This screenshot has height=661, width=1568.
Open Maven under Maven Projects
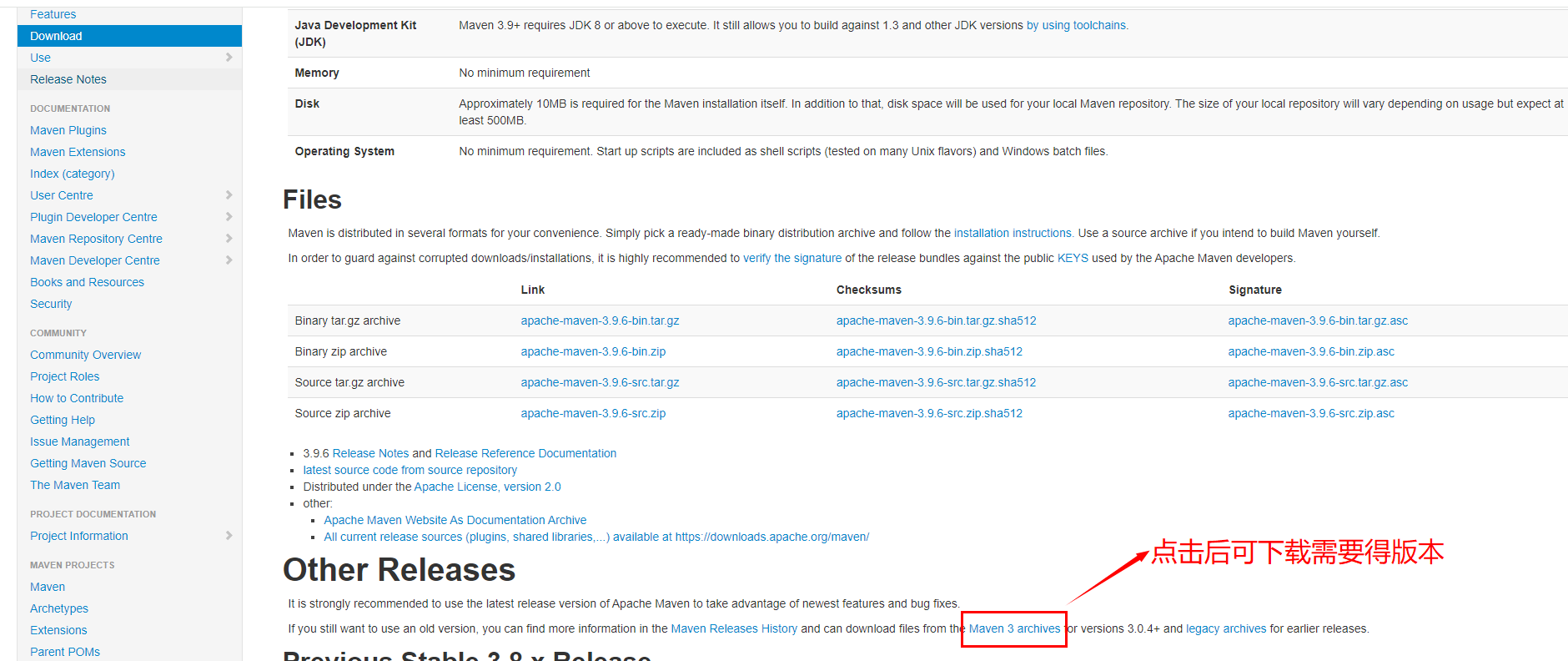(48, 587)
